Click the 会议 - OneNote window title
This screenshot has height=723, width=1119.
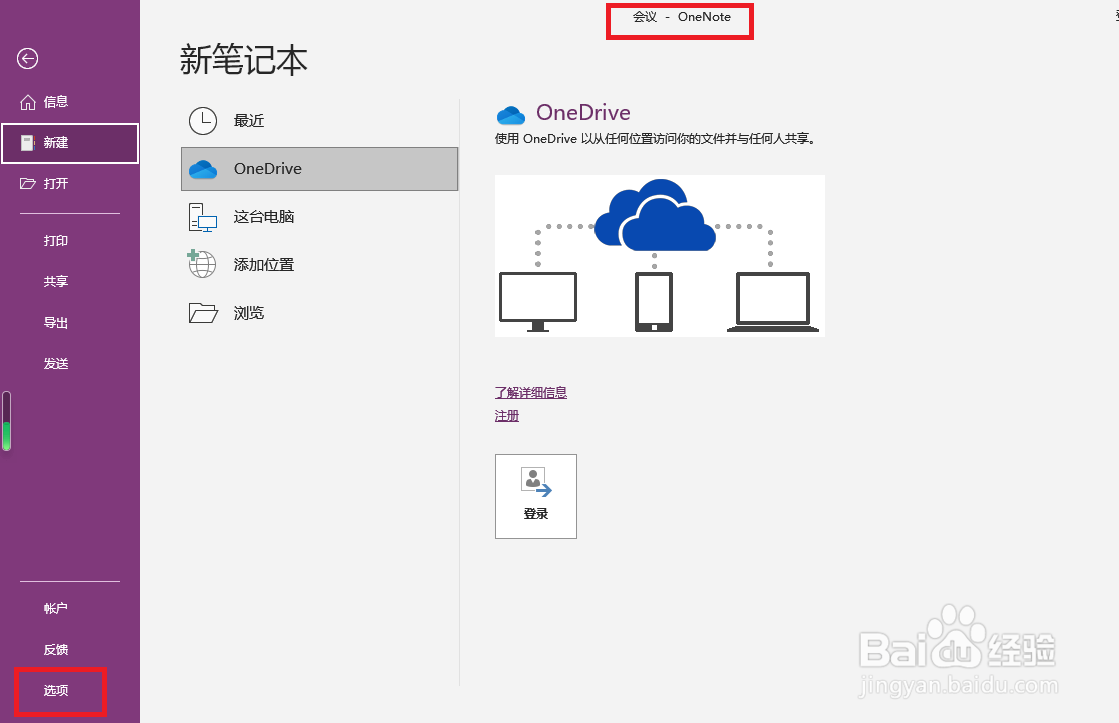coord(682,16)
